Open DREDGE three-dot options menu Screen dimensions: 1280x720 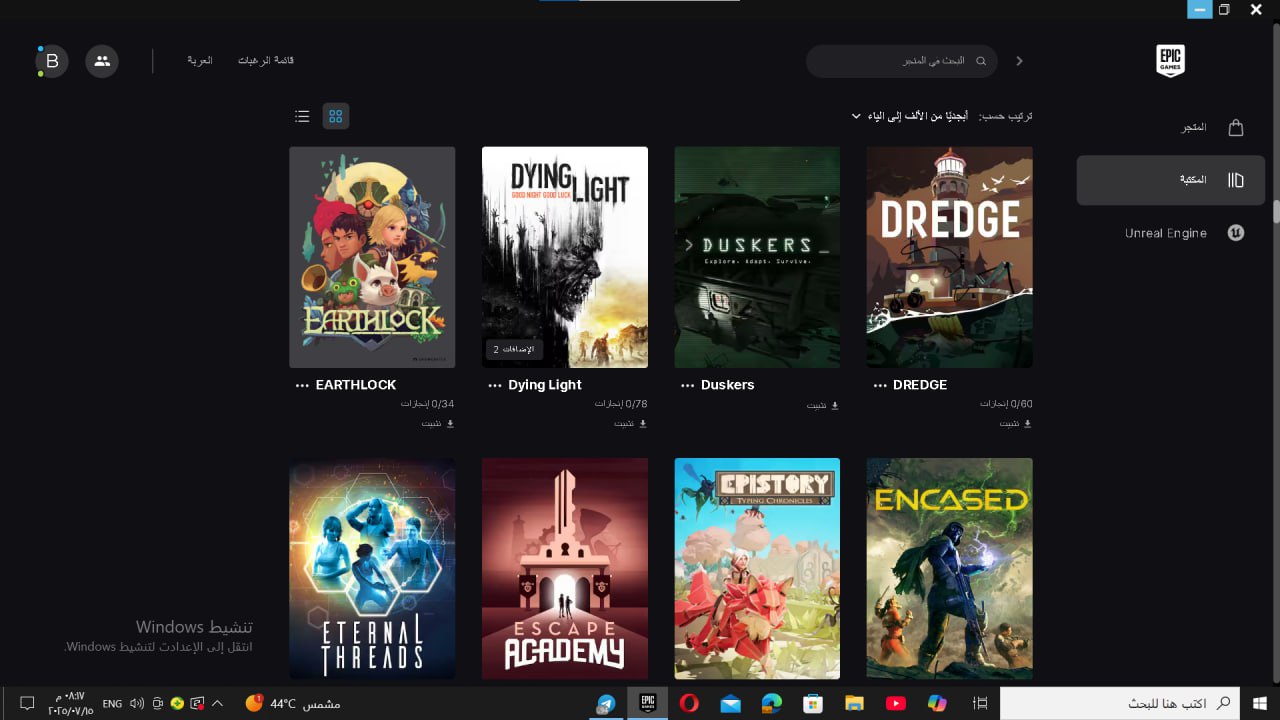pos(880,385)
